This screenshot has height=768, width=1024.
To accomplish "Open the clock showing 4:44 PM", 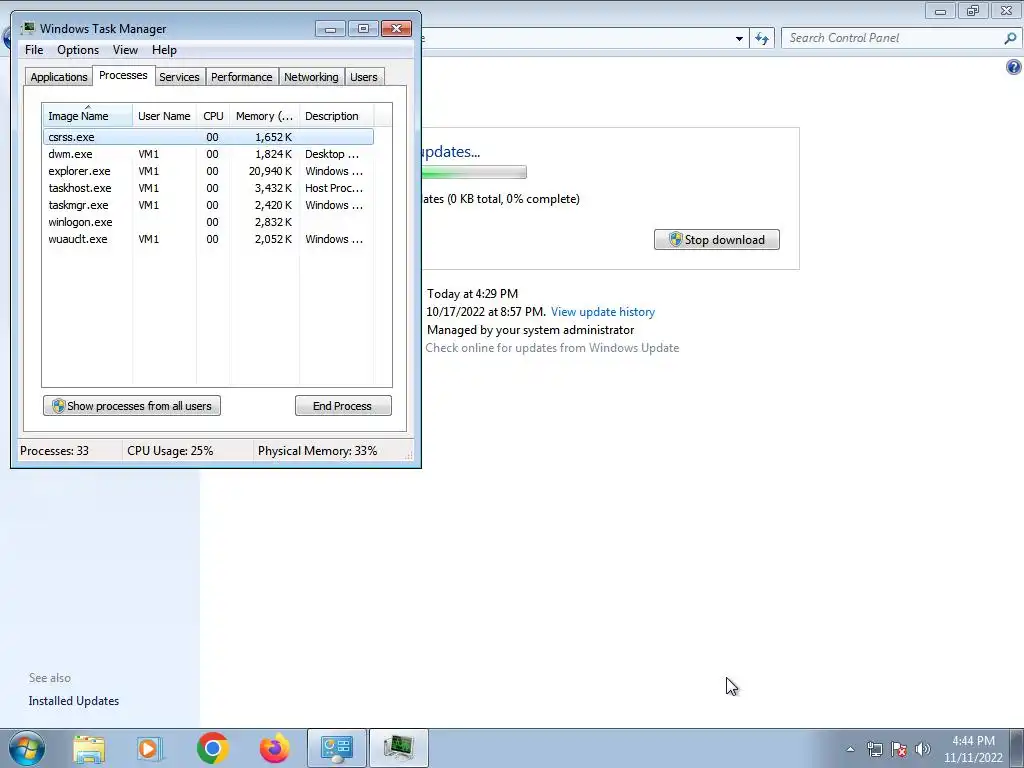I will 973,749.
